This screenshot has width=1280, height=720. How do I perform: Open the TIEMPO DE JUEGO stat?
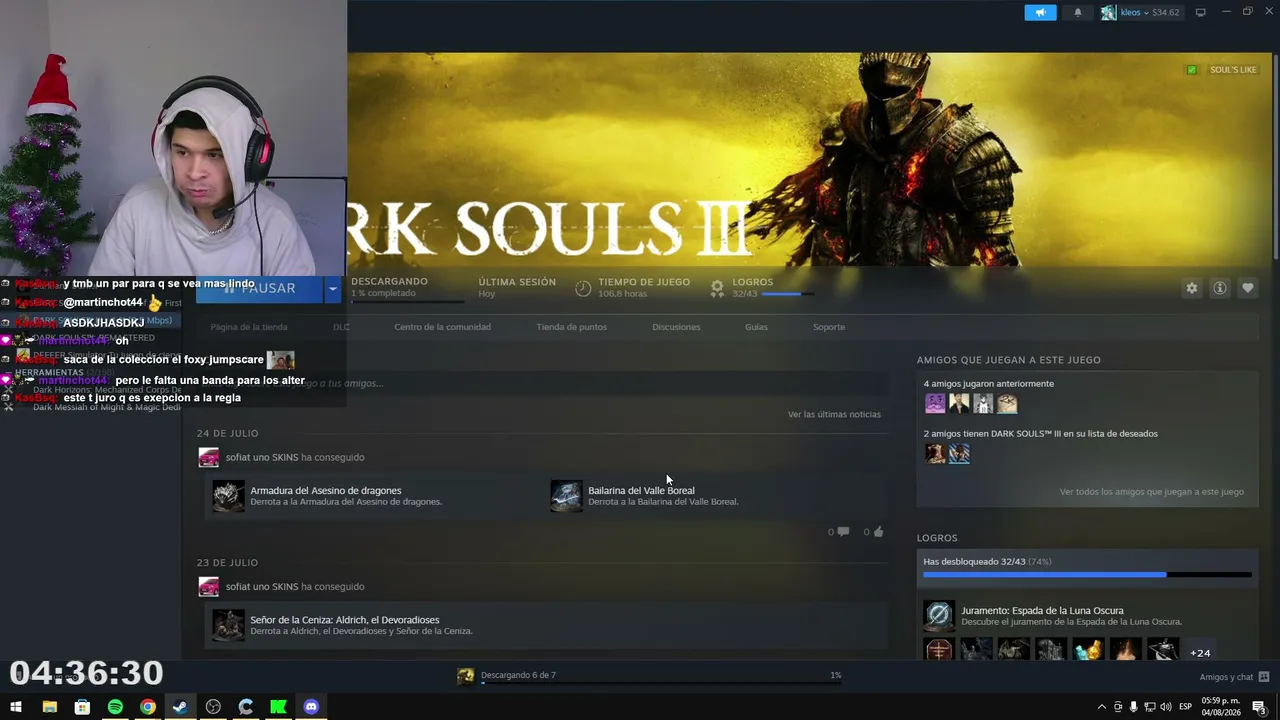[x=633, y=288]
